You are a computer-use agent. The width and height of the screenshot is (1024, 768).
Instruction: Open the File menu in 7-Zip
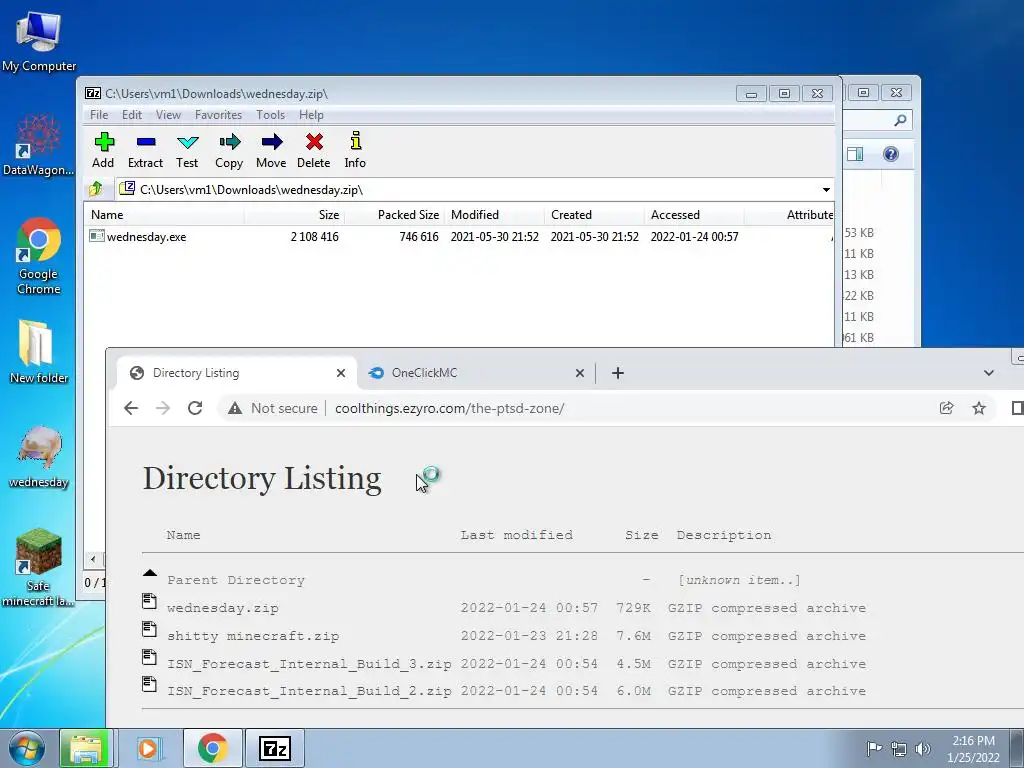[99, 115]
